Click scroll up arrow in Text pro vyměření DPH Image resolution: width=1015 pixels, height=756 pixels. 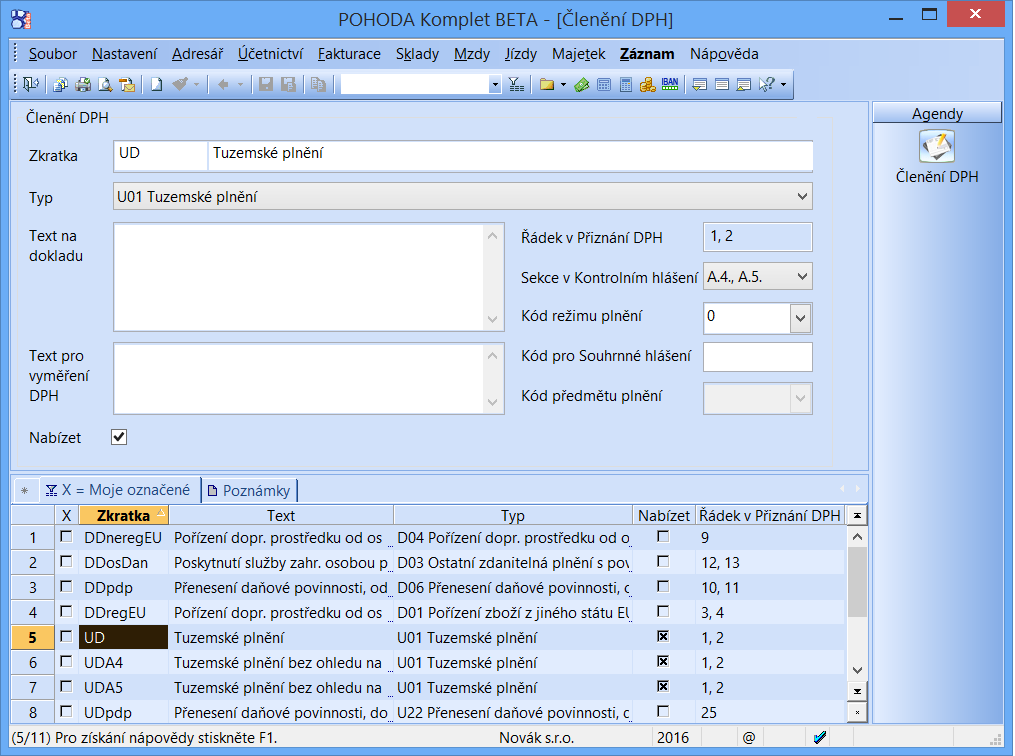click(493, 355)
